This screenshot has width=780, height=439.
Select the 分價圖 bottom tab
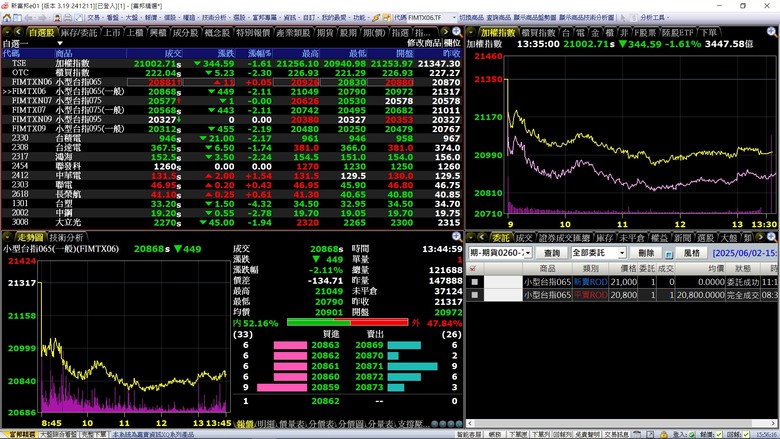tap(351, 424)
